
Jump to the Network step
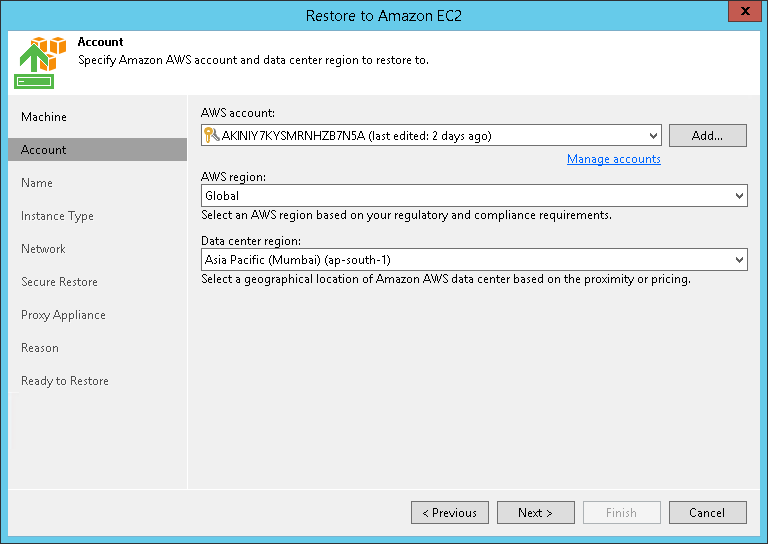(43, 249)
